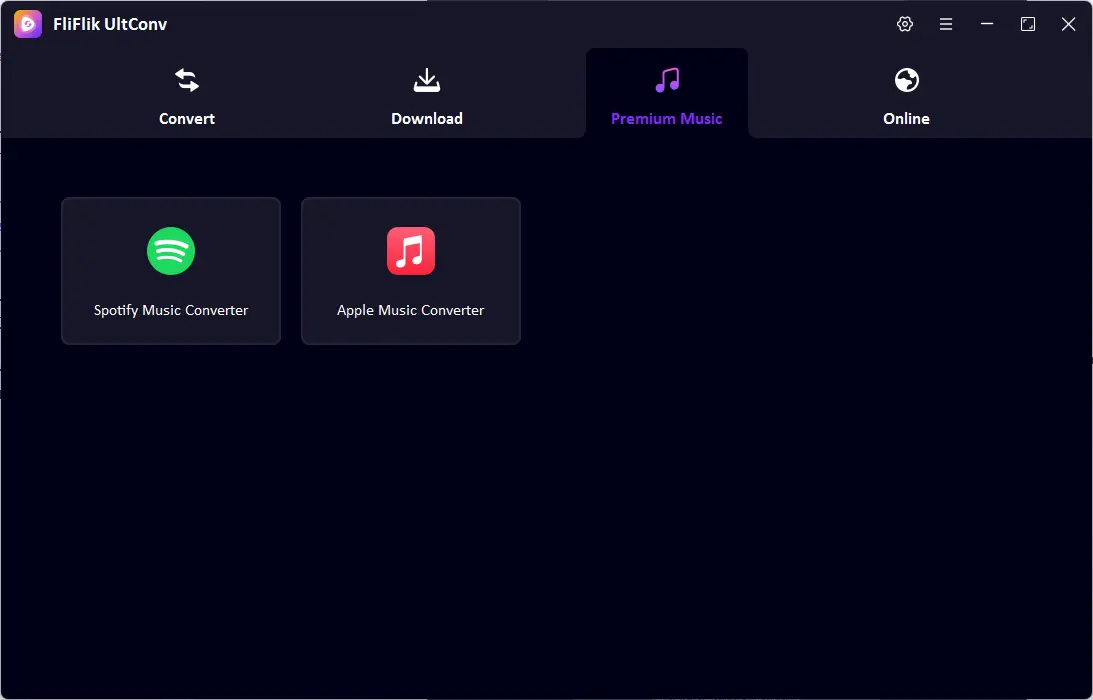Launch Spotify Music Converter text label
The width and height of the screenshot is (1093, 700).
(x=171, y=310)
